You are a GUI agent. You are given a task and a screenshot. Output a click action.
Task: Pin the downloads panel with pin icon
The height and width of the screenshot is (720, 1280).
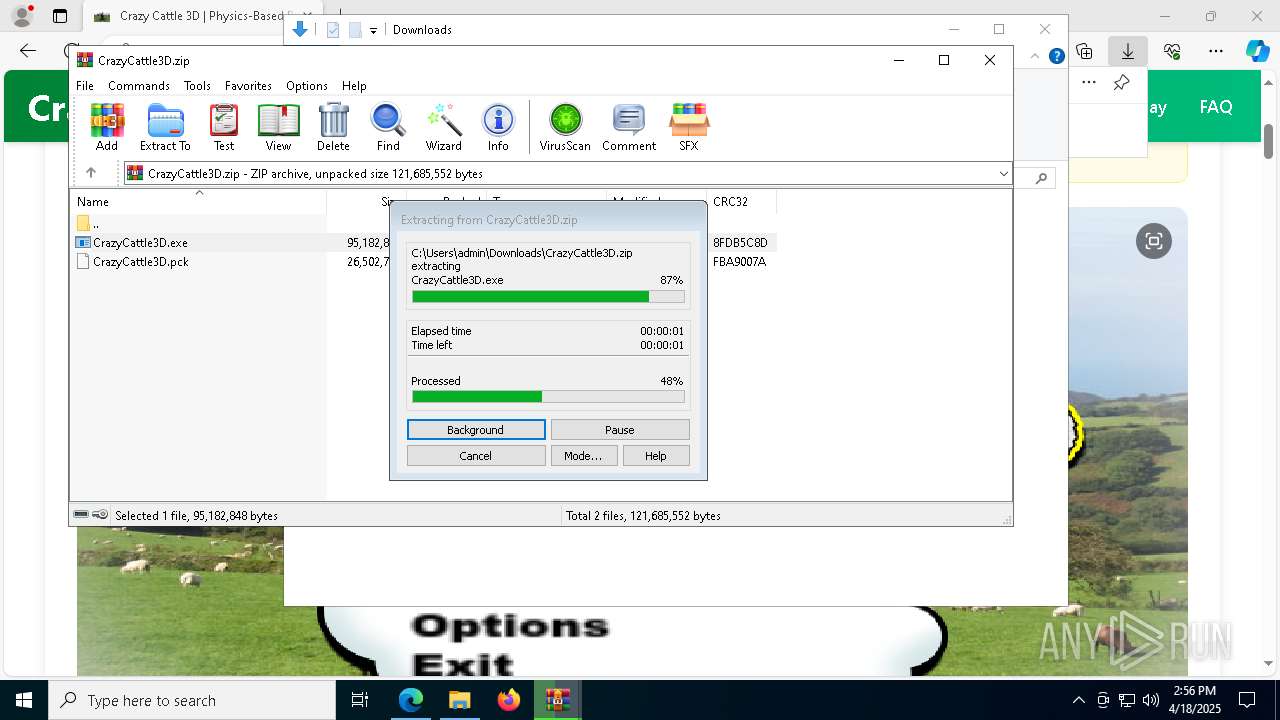(1121, 82)
